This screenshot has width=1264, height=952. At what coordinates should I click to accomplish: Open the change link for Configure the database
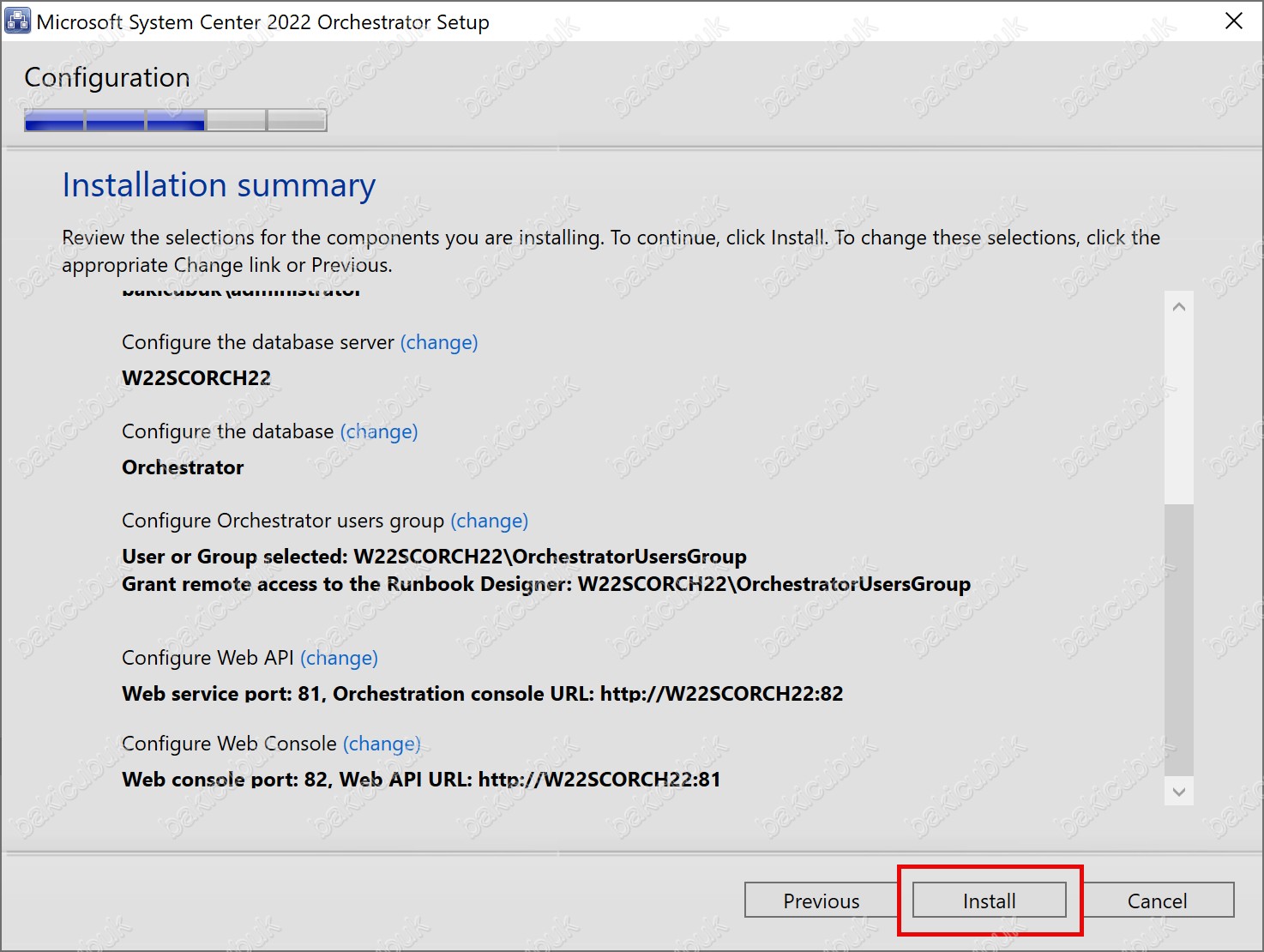tap(379, 431)
